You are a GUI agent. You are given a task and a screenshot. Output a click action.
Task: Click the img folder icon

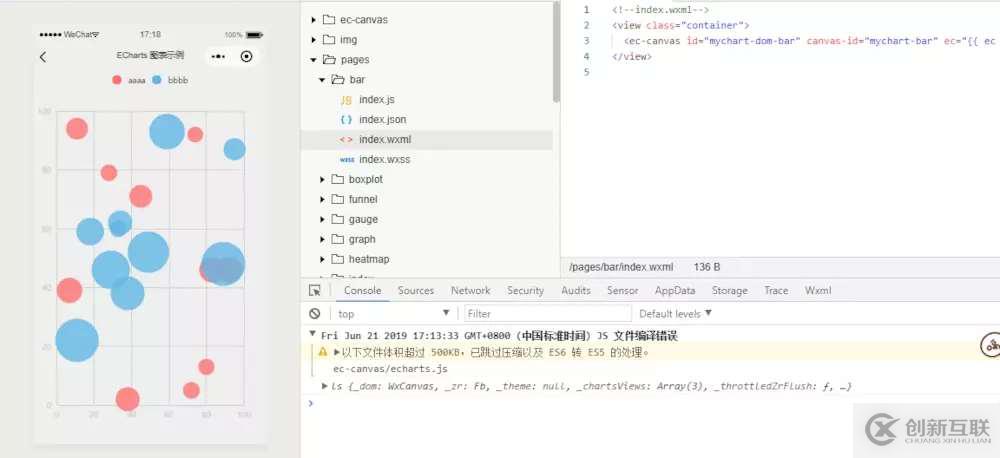point(329,40)
